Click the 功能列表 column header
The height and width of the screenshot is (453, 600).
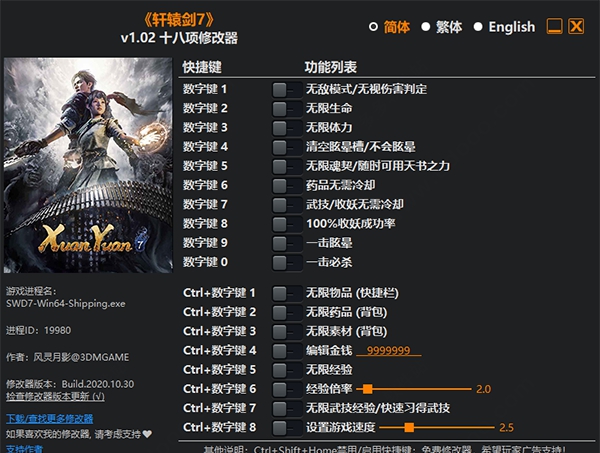pos(331,67)
